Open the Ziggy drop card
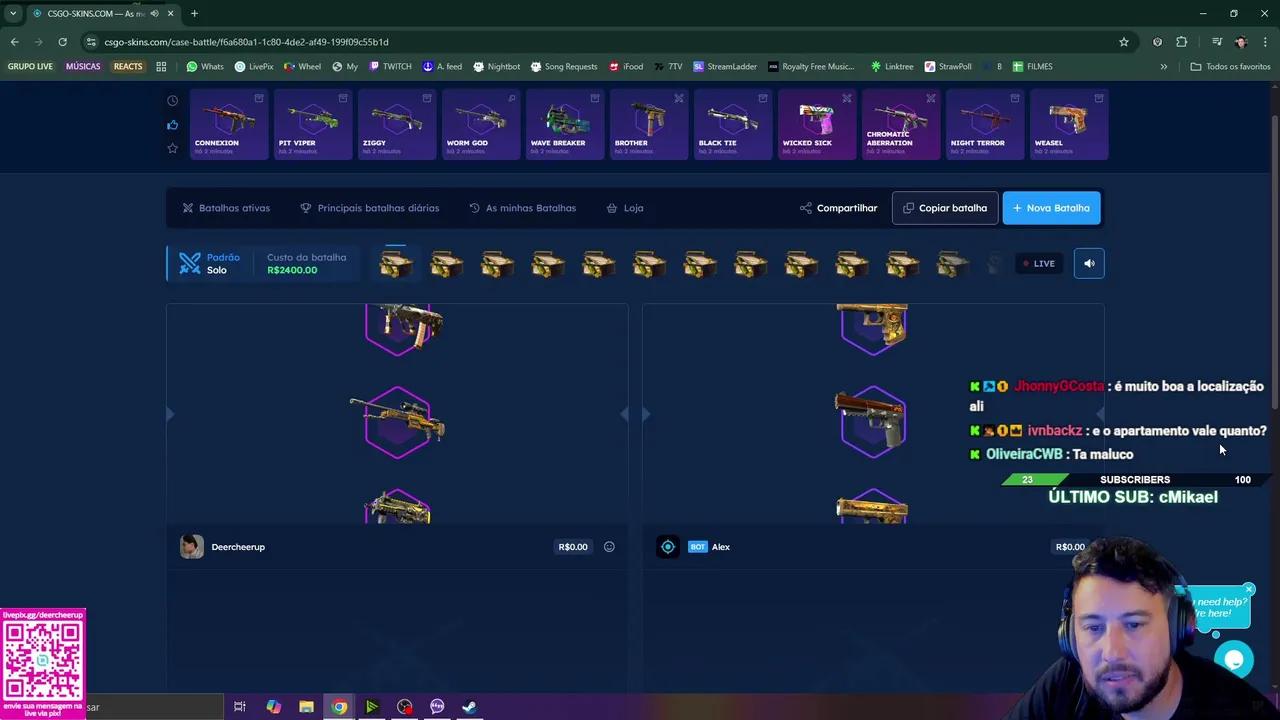 [x=397, y=124]
